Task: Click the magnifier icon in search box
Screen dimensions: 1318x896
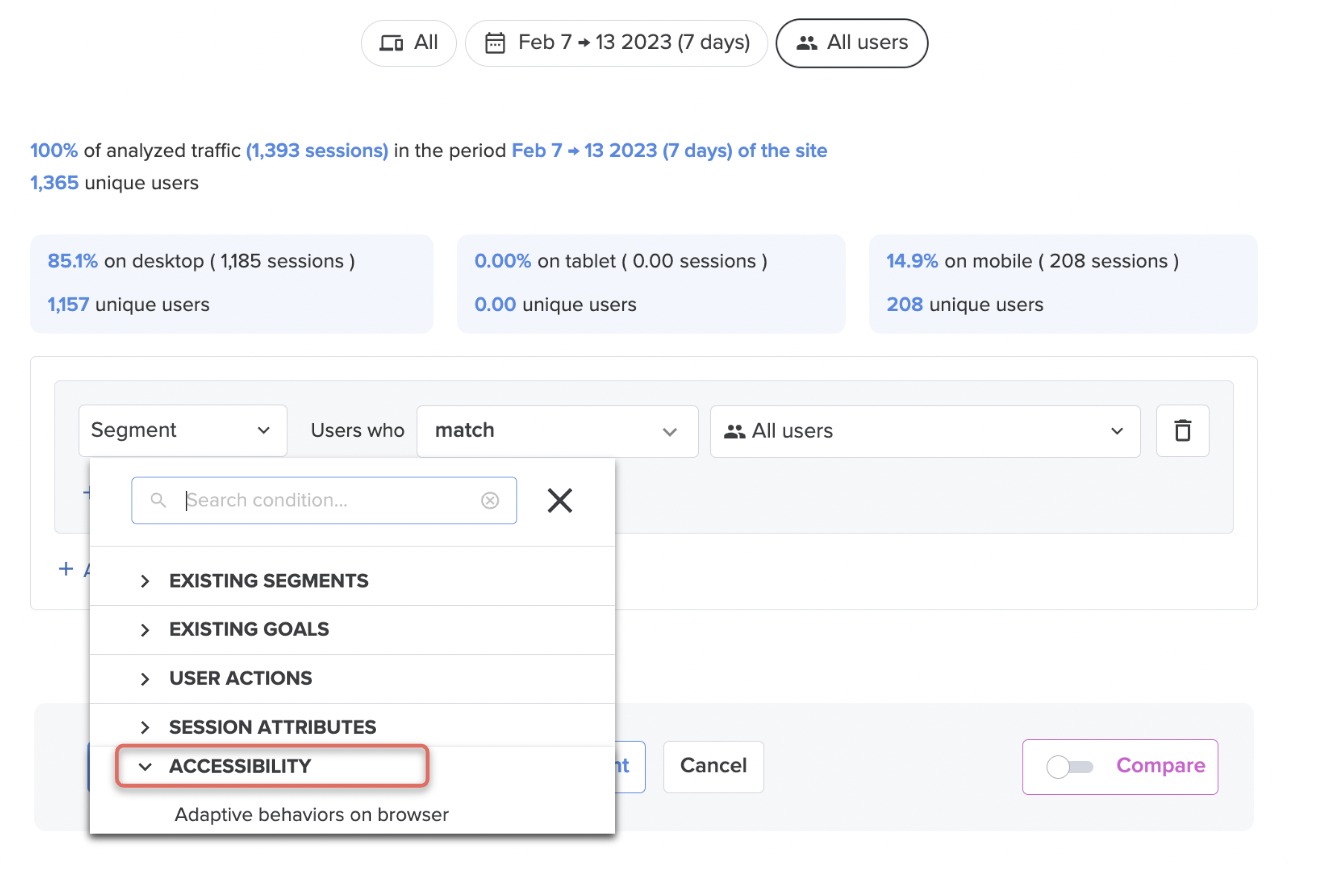Action: [158, 500]
